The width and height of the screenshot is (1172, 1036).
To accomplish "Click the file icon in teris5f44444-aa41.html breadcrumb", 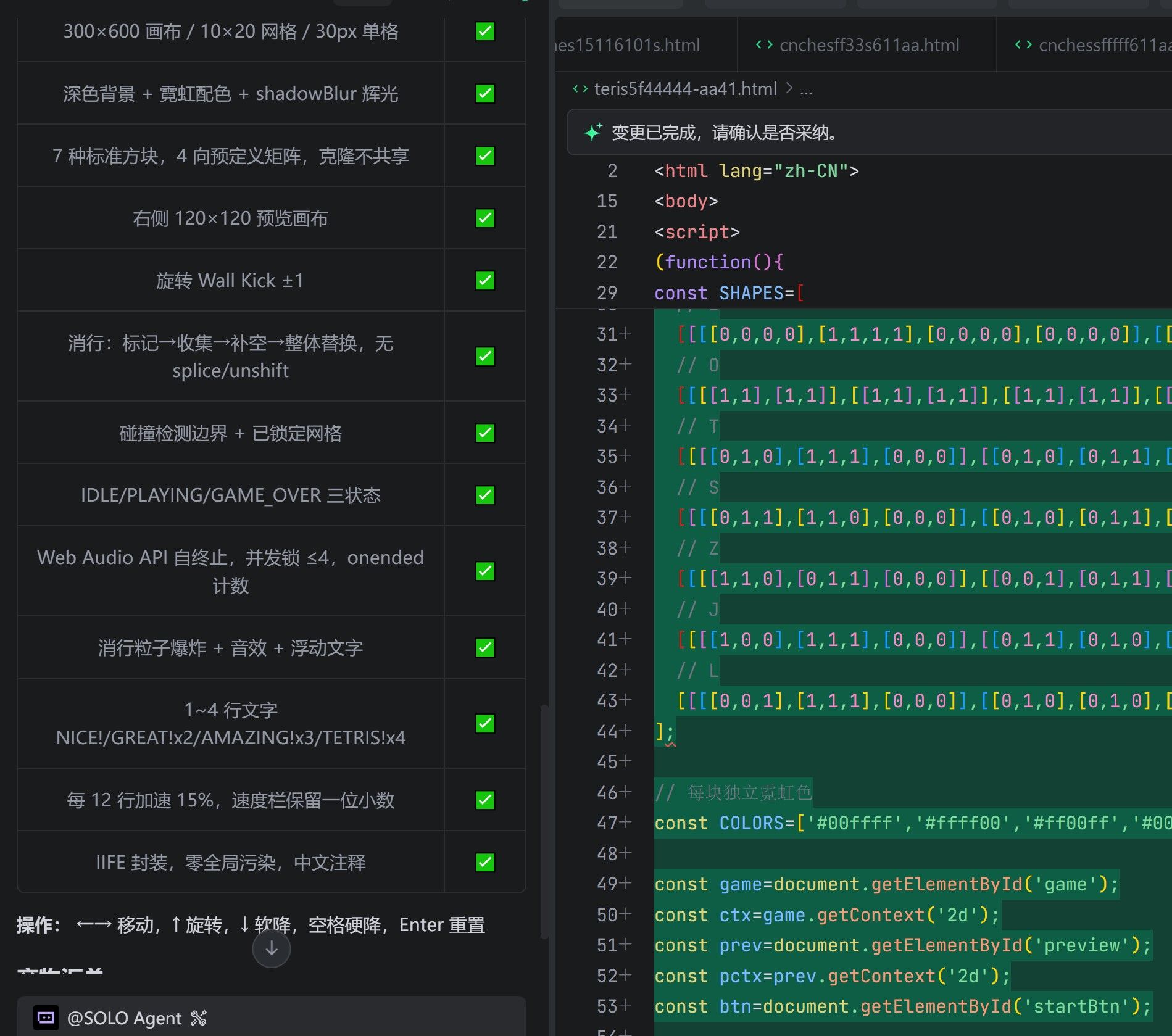I will tap(580, 89).
